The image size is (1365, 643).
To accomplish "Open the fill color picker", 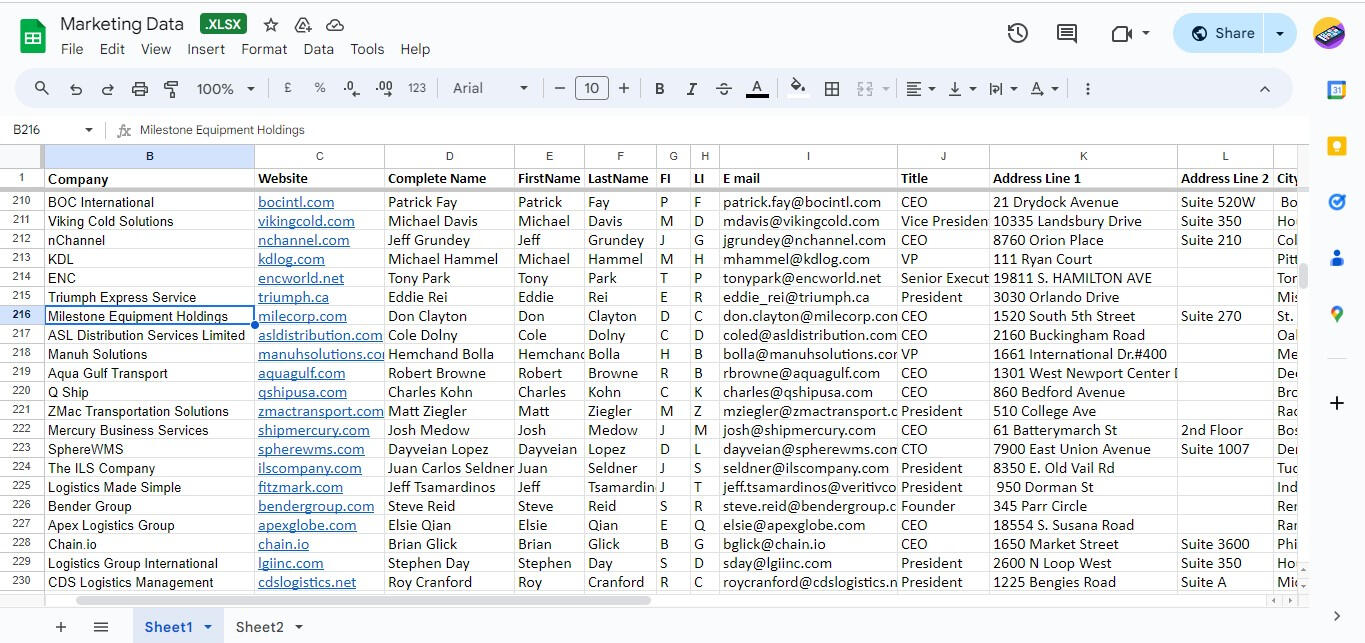I will pos(798,88).
